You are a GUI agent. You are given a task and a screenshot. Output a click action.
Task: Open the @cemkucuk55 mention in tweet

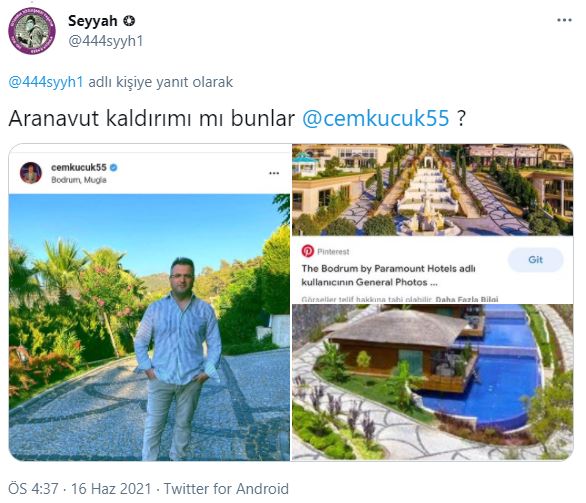click(x=375, y=118)
